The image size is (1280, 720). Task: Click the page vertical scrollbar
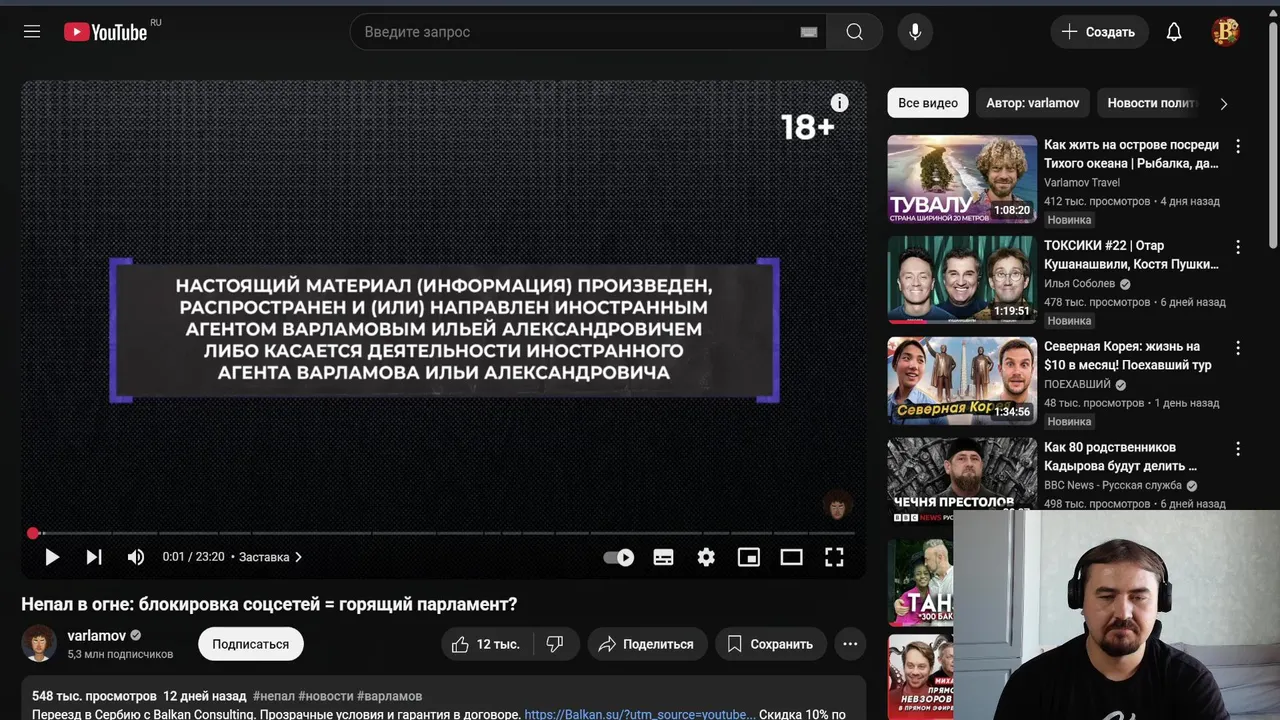(x=1273, y=135)
